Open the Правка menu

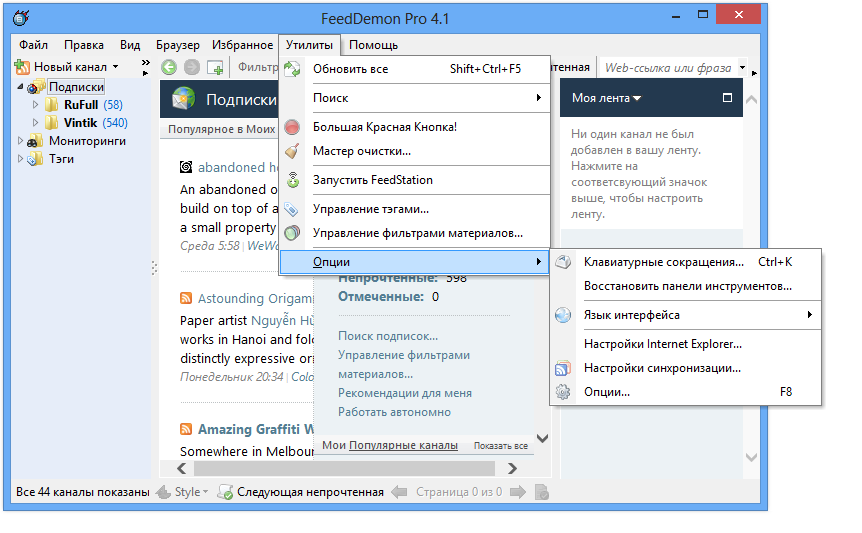point(84,45)
